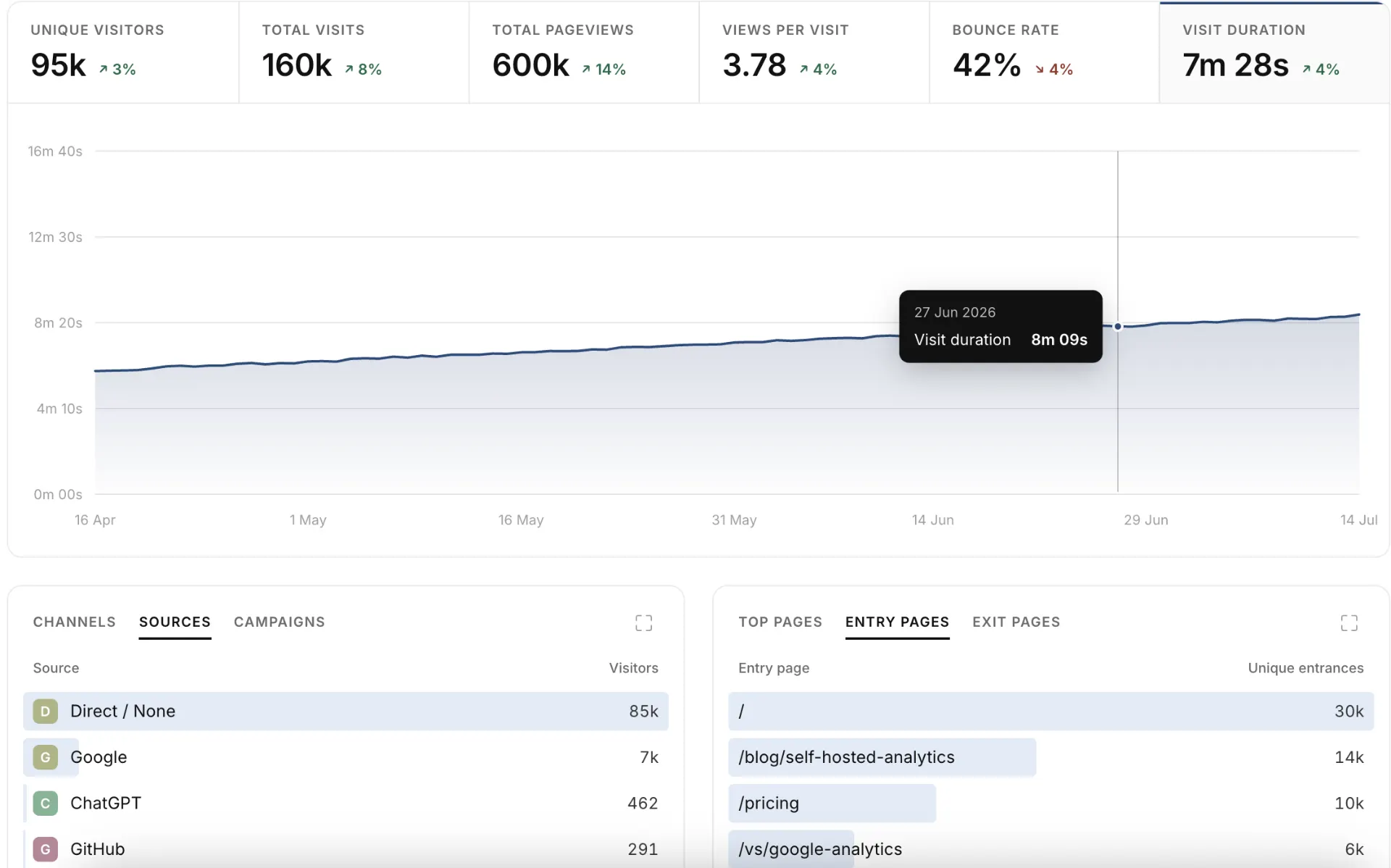Click the 16m 40s y-axis label
This screenshot has height=868, width=1391.
pos(55,151)
